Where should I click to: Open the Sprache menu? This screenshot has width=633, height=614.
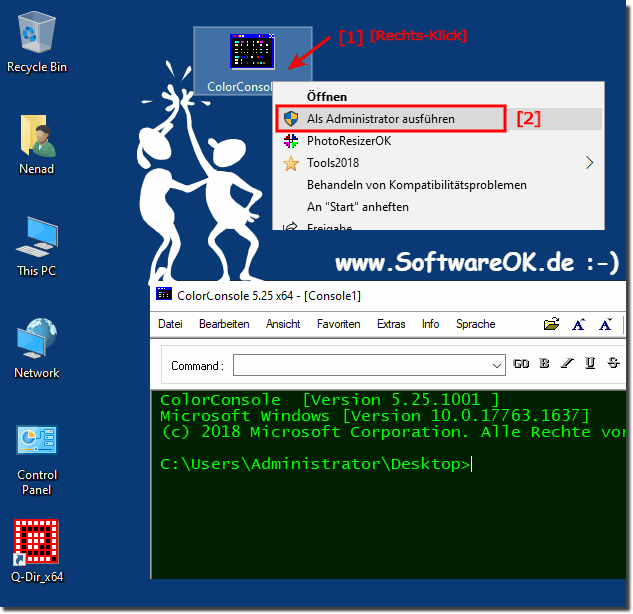tap(475, 324)
